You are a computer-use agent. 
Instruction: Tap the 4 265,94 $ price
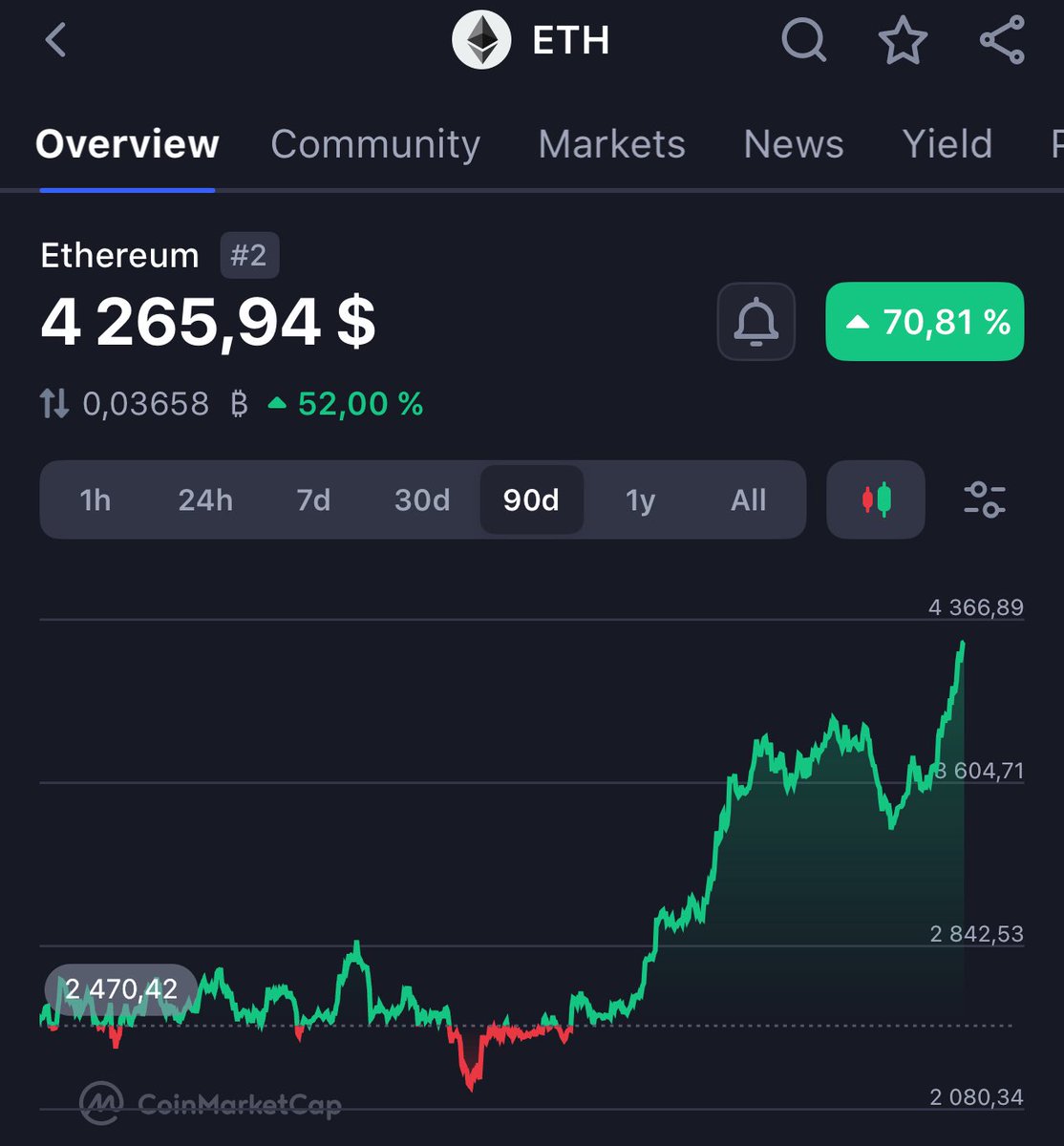point(208,323)
